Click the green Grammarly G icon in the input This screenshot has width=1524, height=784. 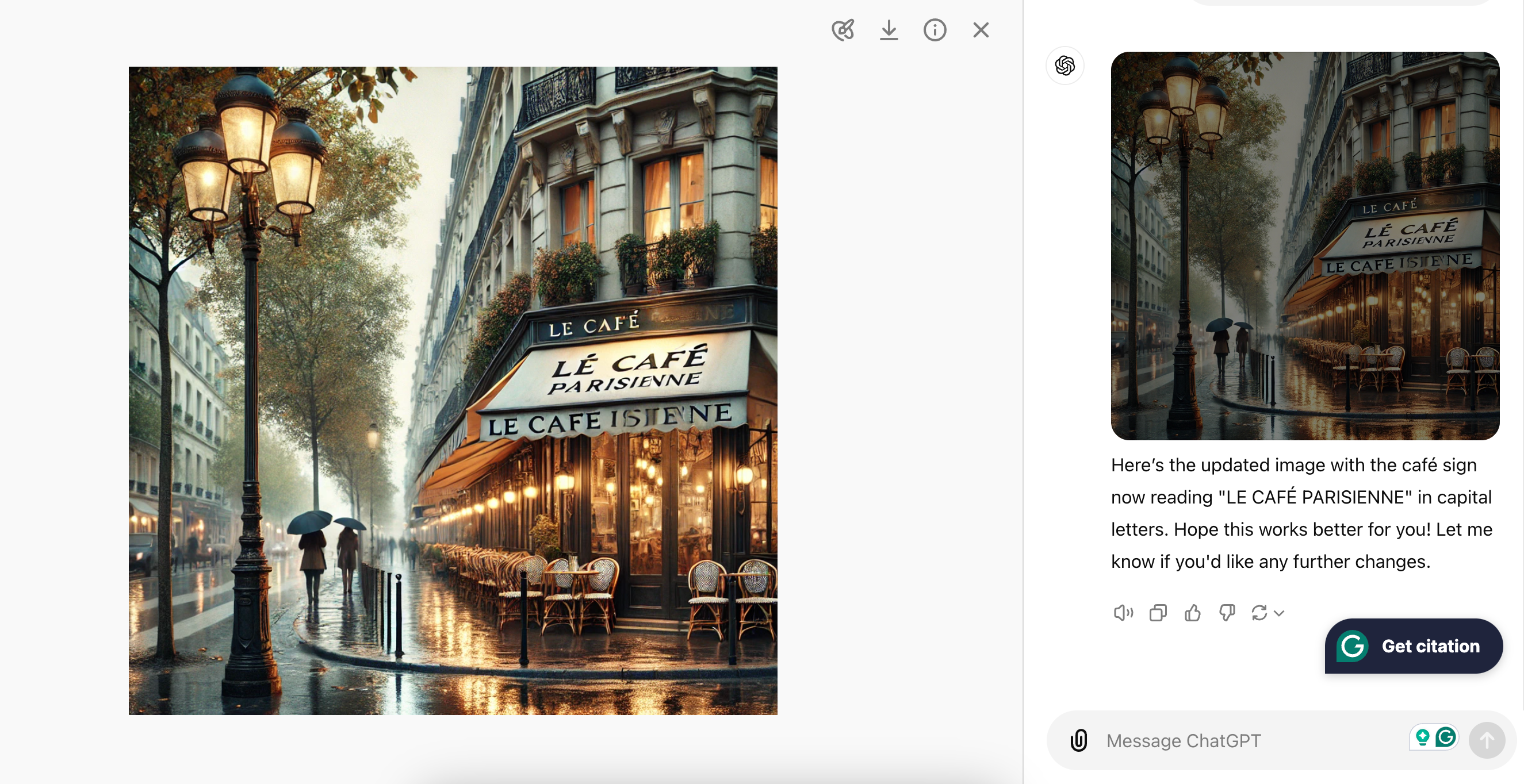(x=1445, y=737)
